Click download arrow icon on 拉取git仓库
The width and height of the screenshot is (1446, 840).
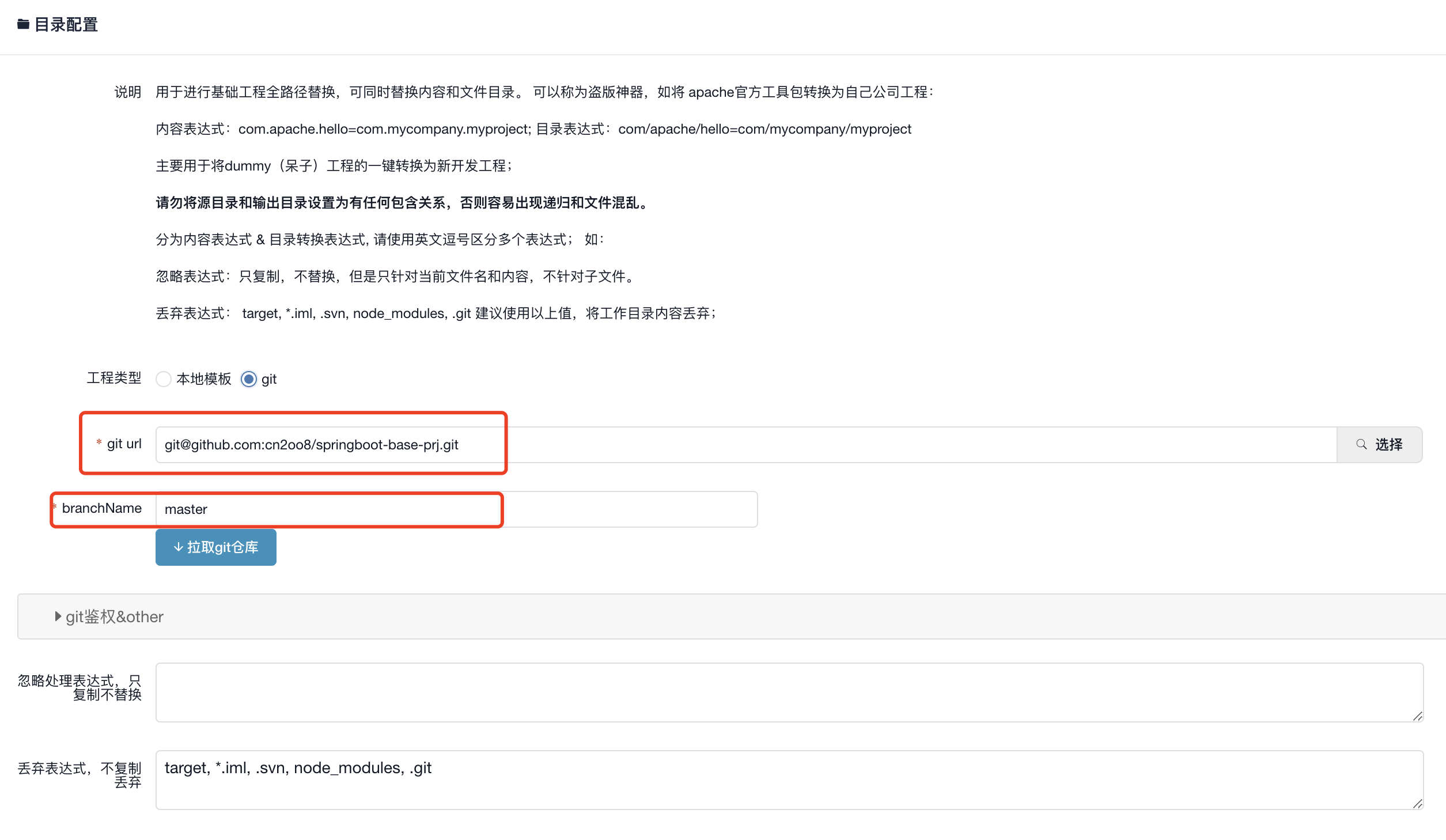pyautogui.click(x=178, y=547)
